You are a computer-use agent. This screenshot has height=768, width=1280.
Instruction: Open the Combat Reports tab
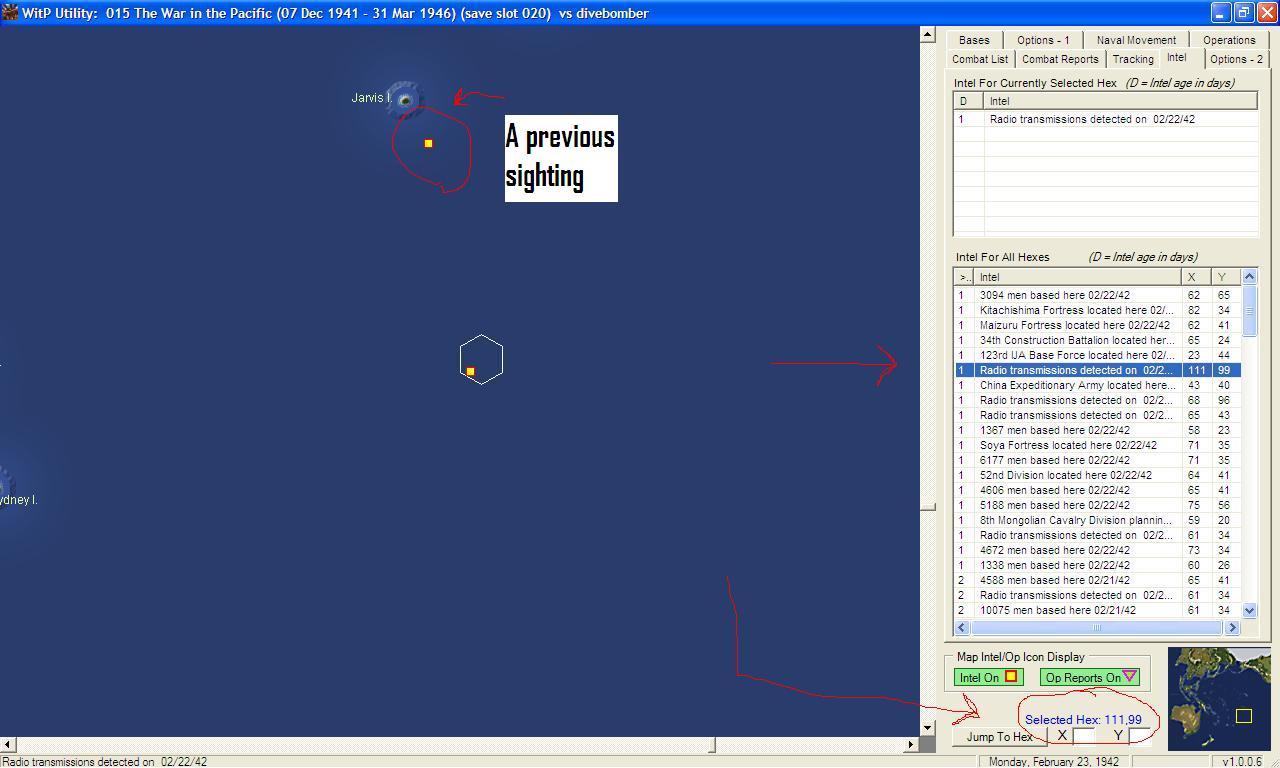point(1060,59)
